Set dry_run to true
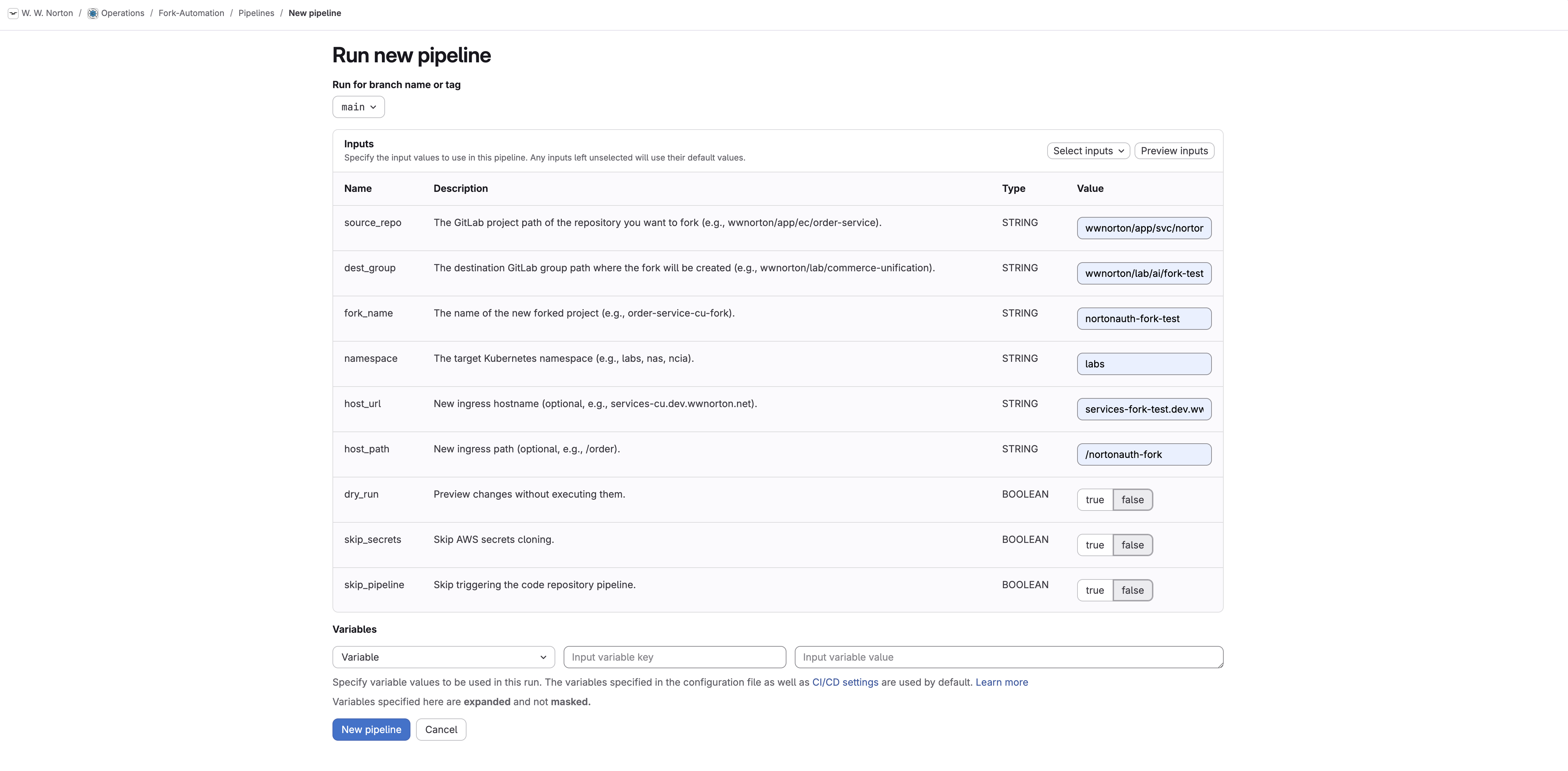Viewport: 1568px width, 771px height. (1095, 500)
